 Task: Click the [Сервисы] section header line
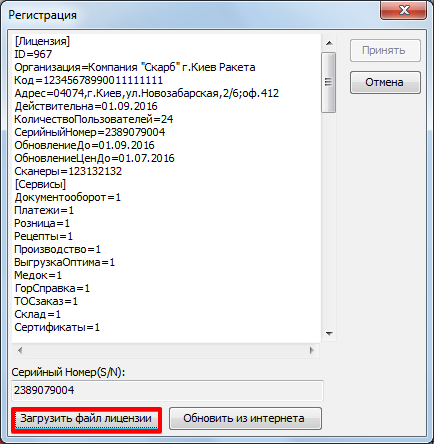[40, 184]
